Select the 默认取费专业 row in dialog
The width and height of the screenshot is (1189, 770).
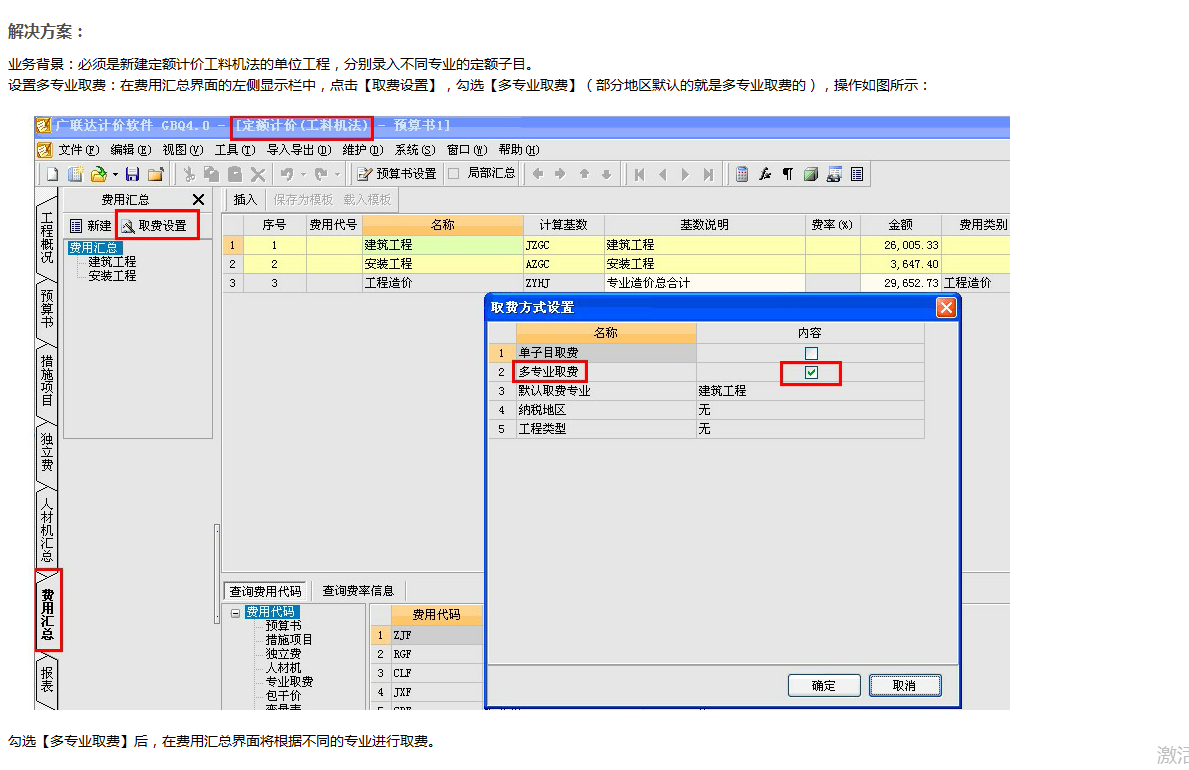coord(706,391)
